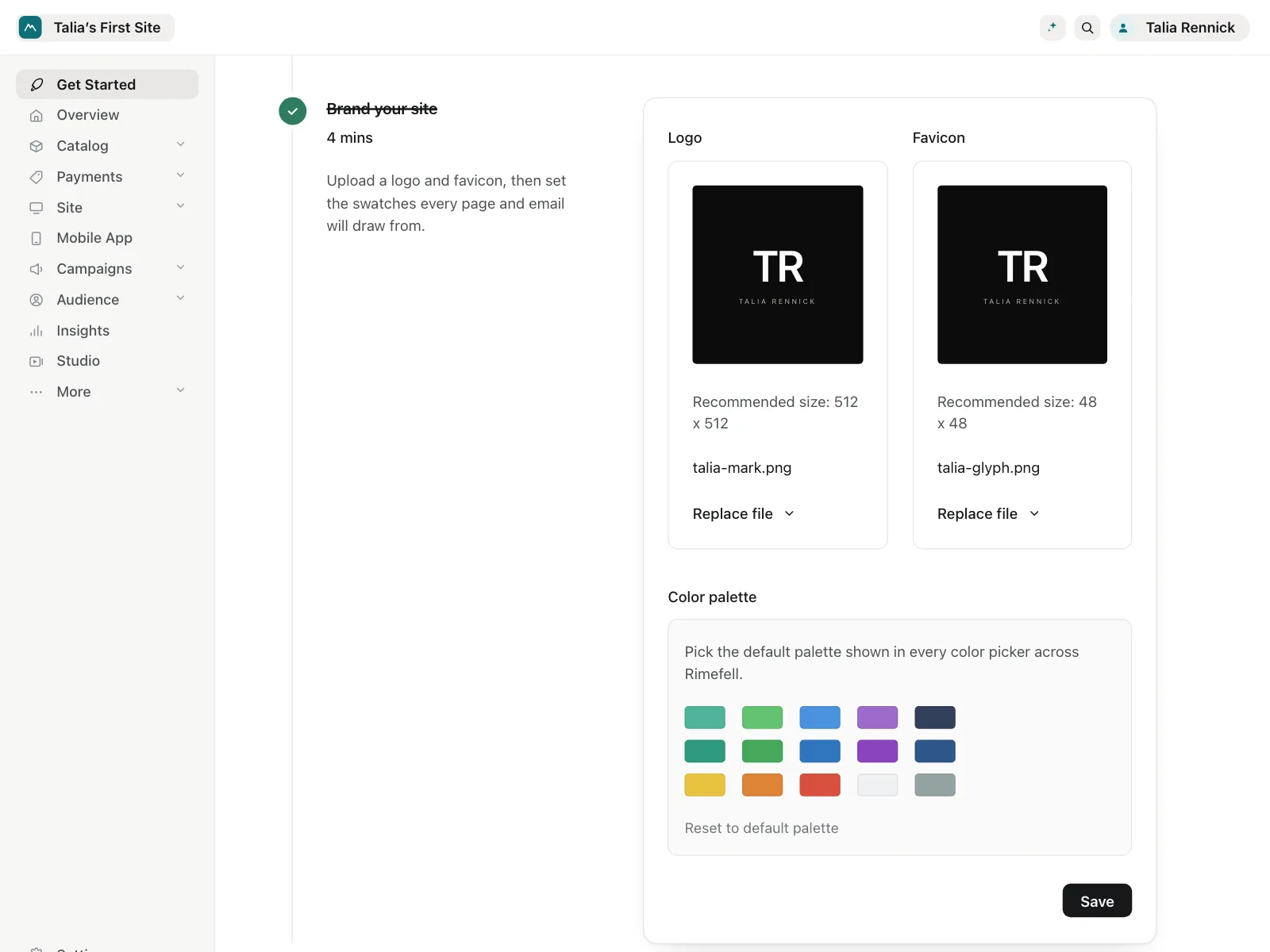This screenshot has width=1270, height=952.
Task: Click Reset to default palette link
Action: click(x=761, y=828)
